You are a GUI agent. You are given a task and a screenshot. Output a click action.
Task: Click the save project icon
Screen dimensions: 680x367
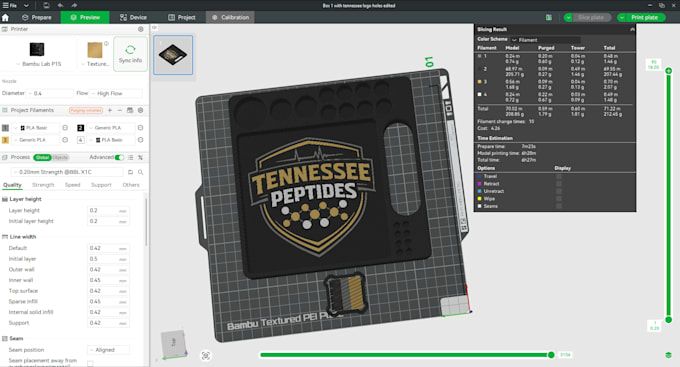click(x=46, y=6)
